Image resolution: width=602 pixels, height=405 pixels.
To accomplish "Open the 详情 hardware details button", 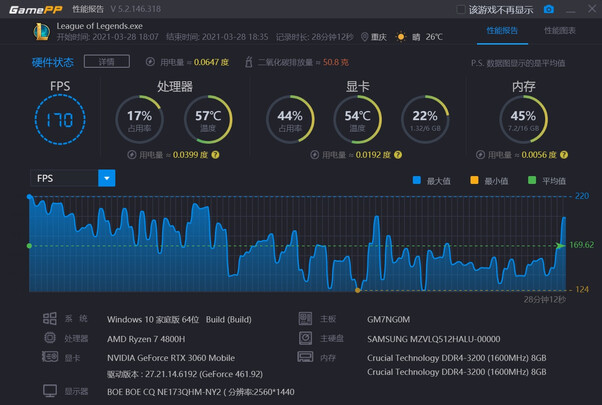I will [107, 61].
